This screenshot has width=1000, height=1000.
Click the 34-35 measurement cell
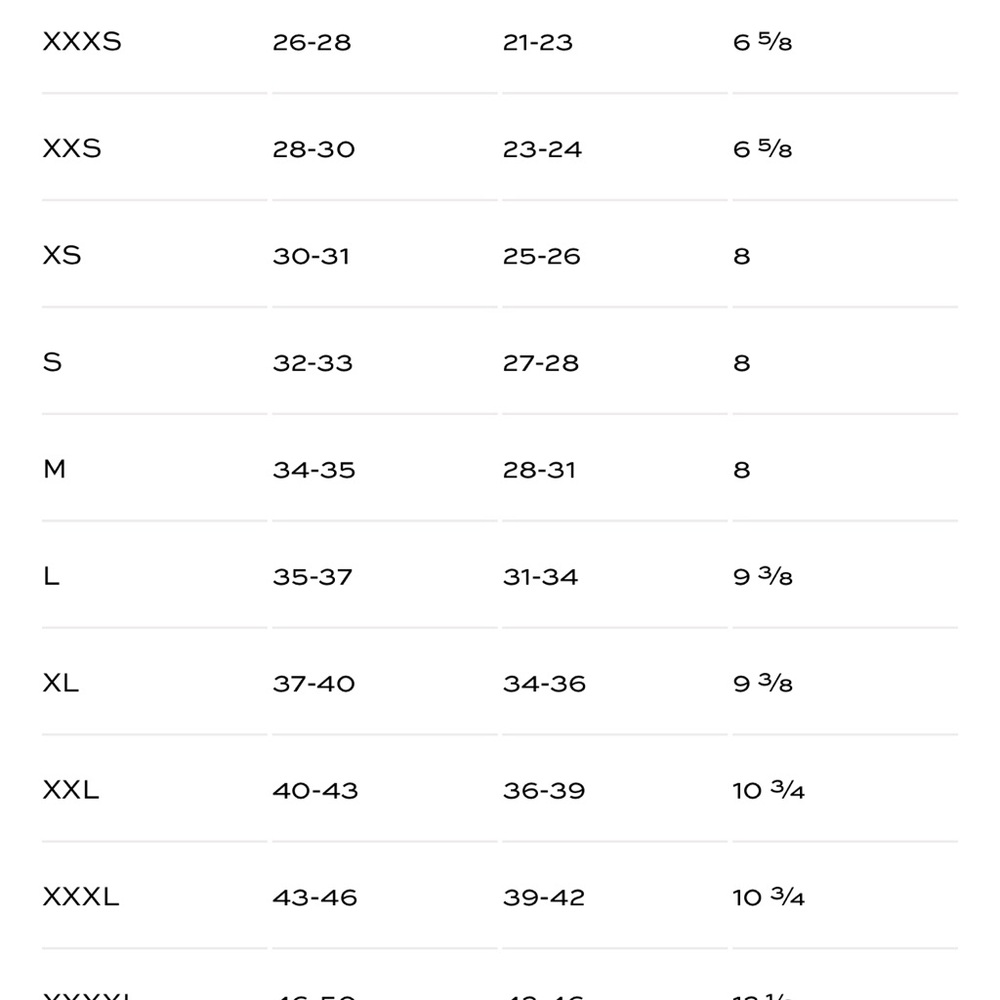[314, 470]
